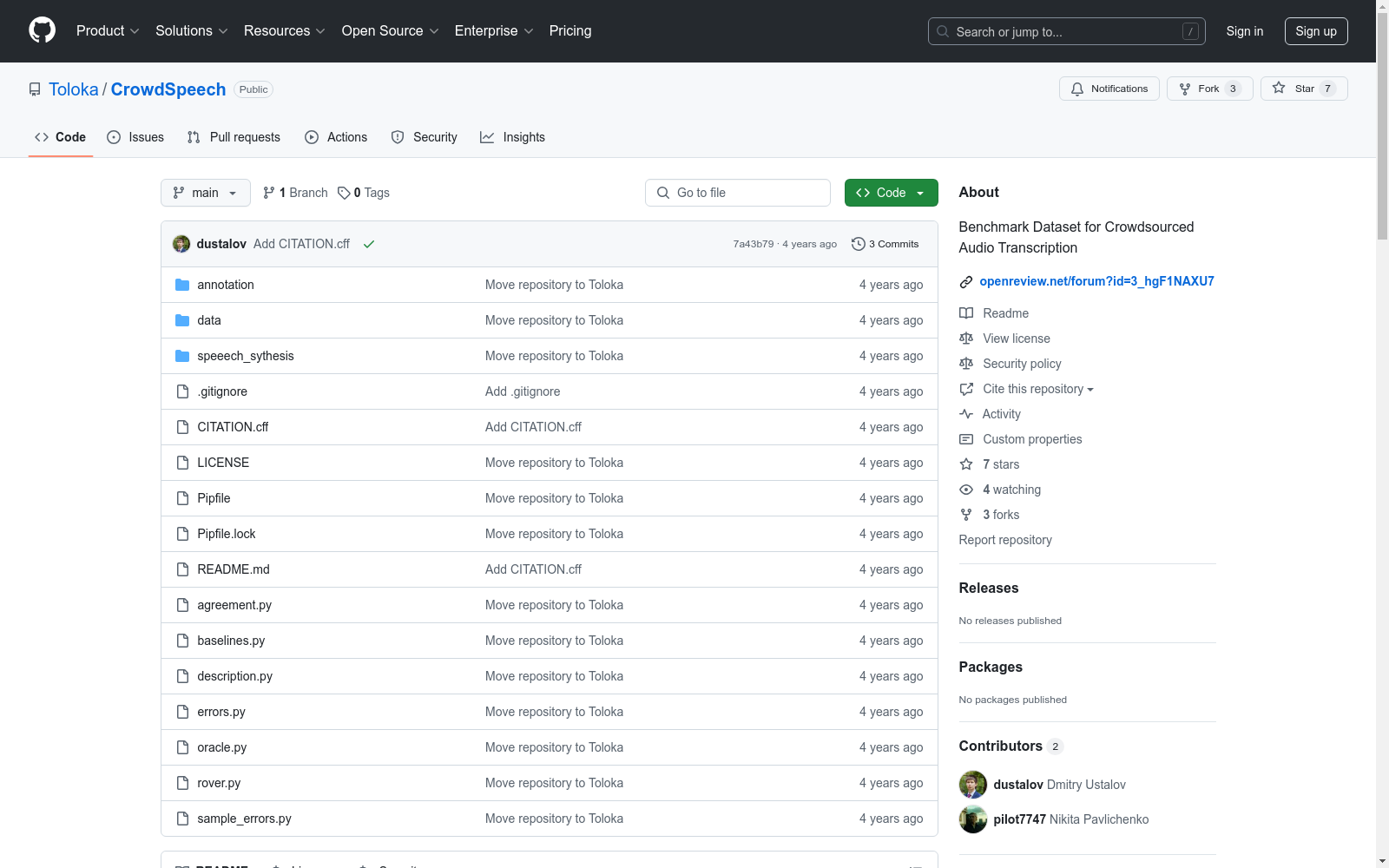Click the Notifications button
Viewport: 1389px width, 868px height.
pyautogui.click(x=1109, y=89)
